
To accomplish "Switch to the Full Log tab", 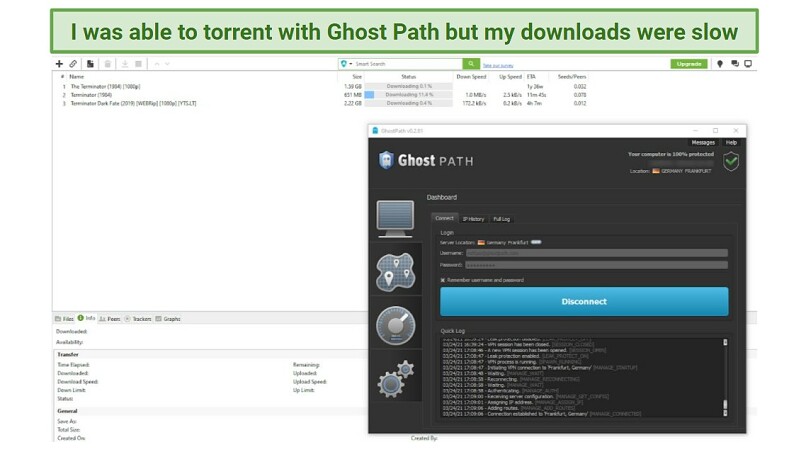I will 502,219.
